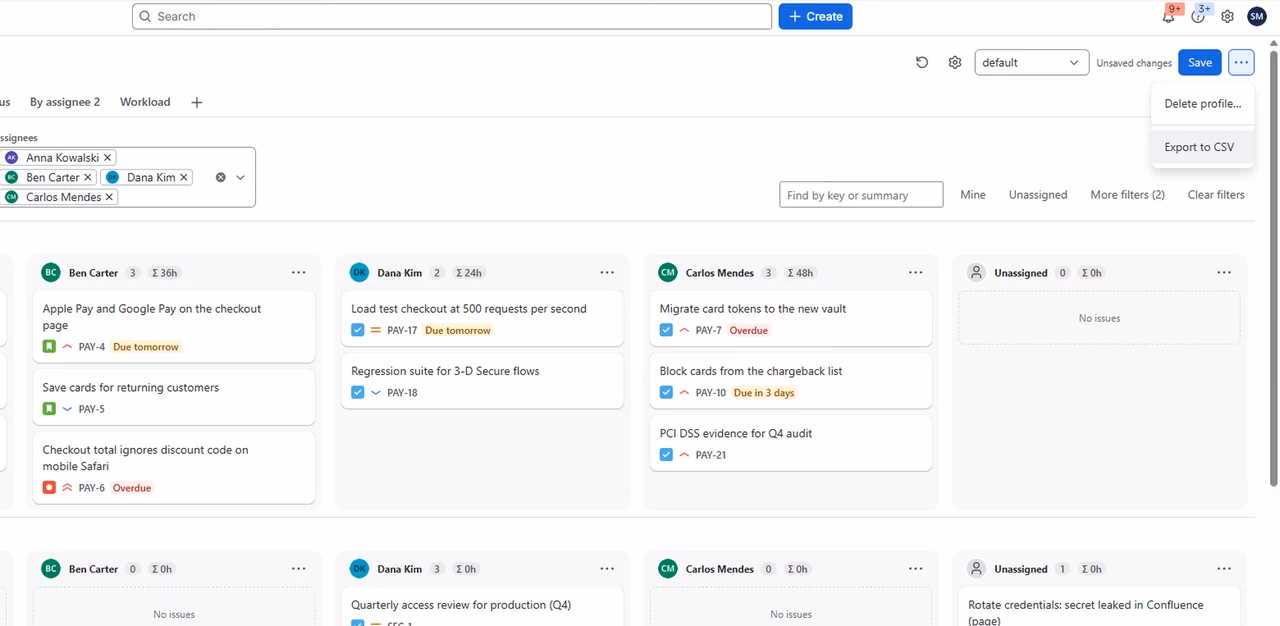
Task: Click the blue Create button
Action: click(x=815, y=16)
